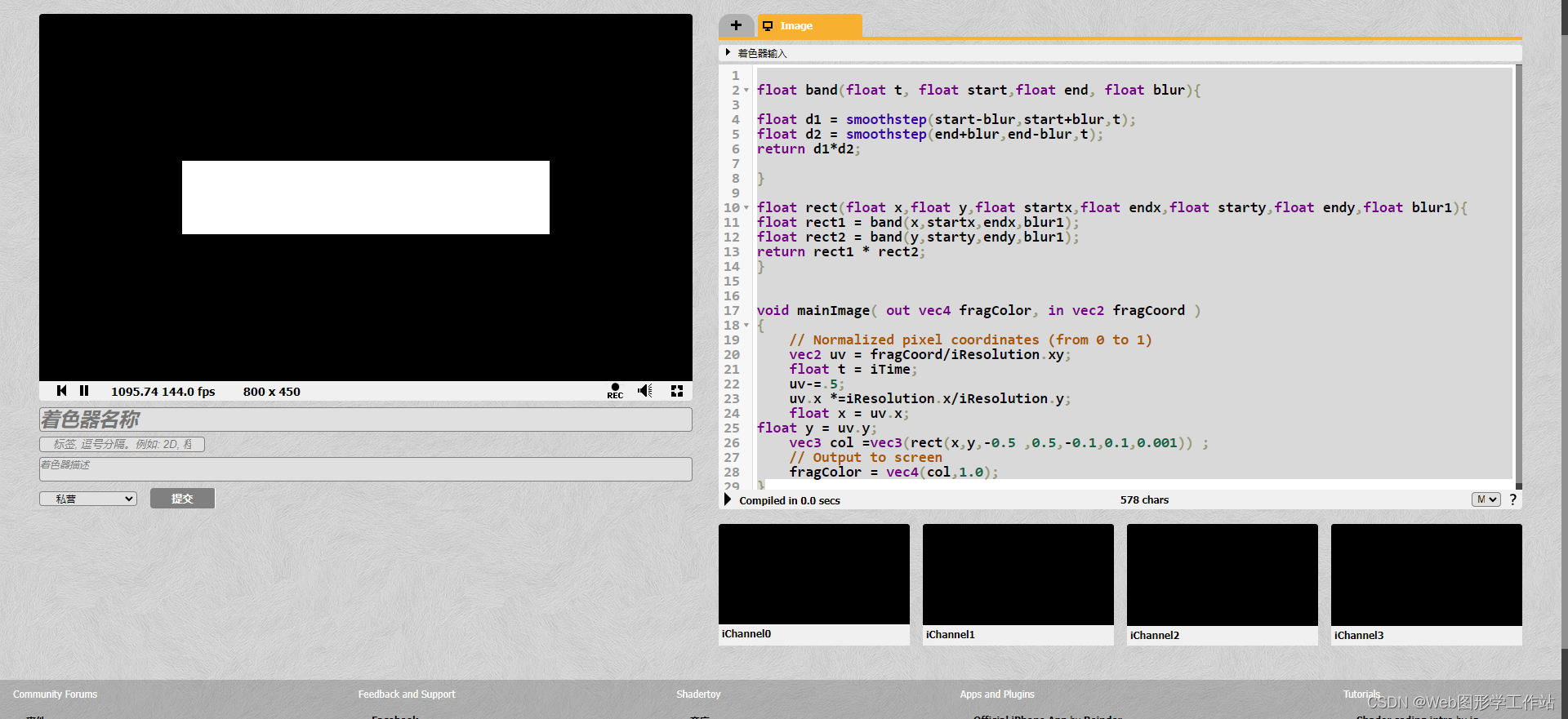Viewport: 1568px width, 719px height.
Task: Open the Community Forums footer heading
Action: tap(55, 695)
